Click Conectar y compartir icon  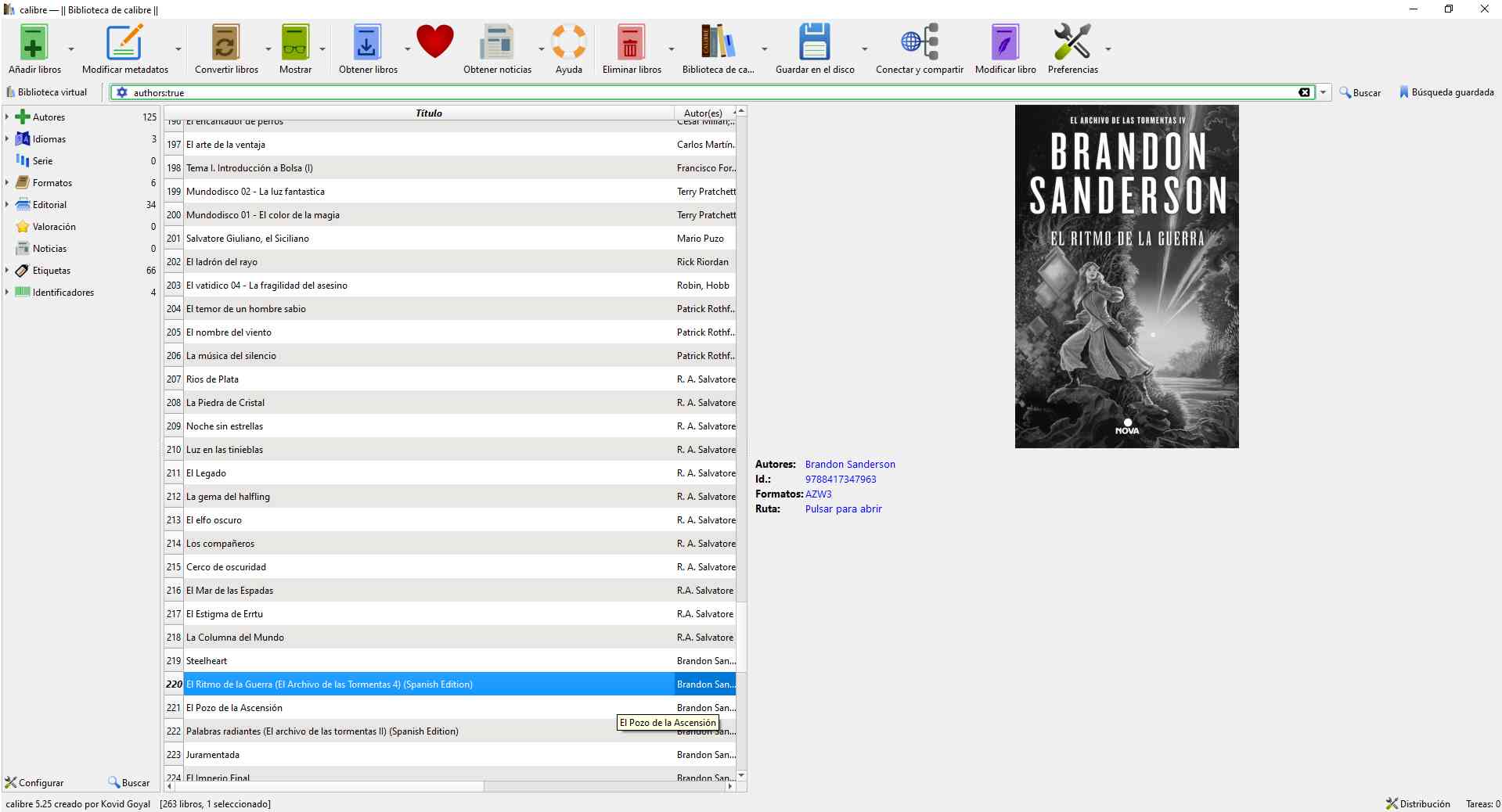919,43
